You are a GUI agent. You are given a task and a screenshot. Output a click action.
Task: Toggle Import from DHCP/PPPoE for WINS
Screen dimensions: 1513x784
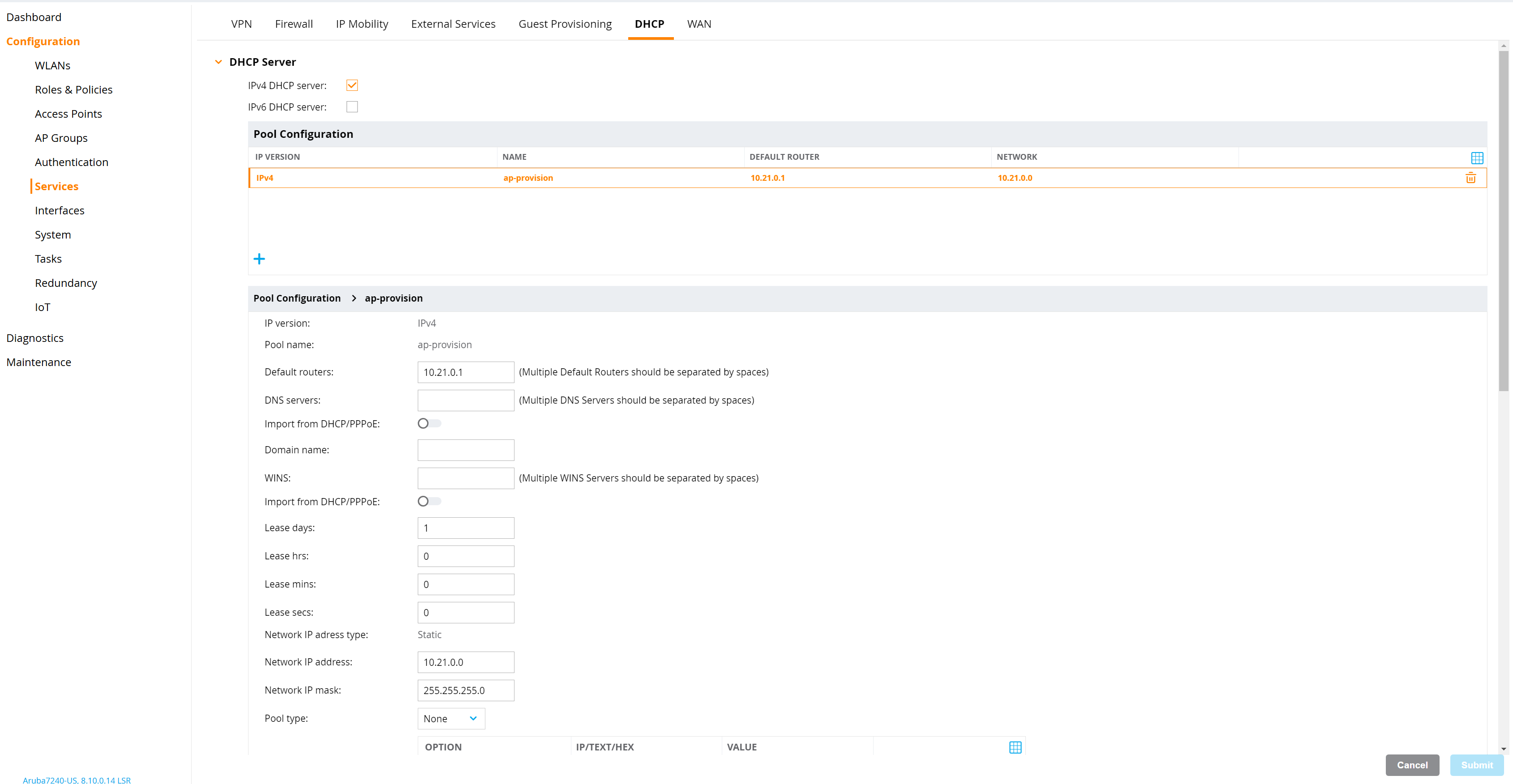point(429,501)
